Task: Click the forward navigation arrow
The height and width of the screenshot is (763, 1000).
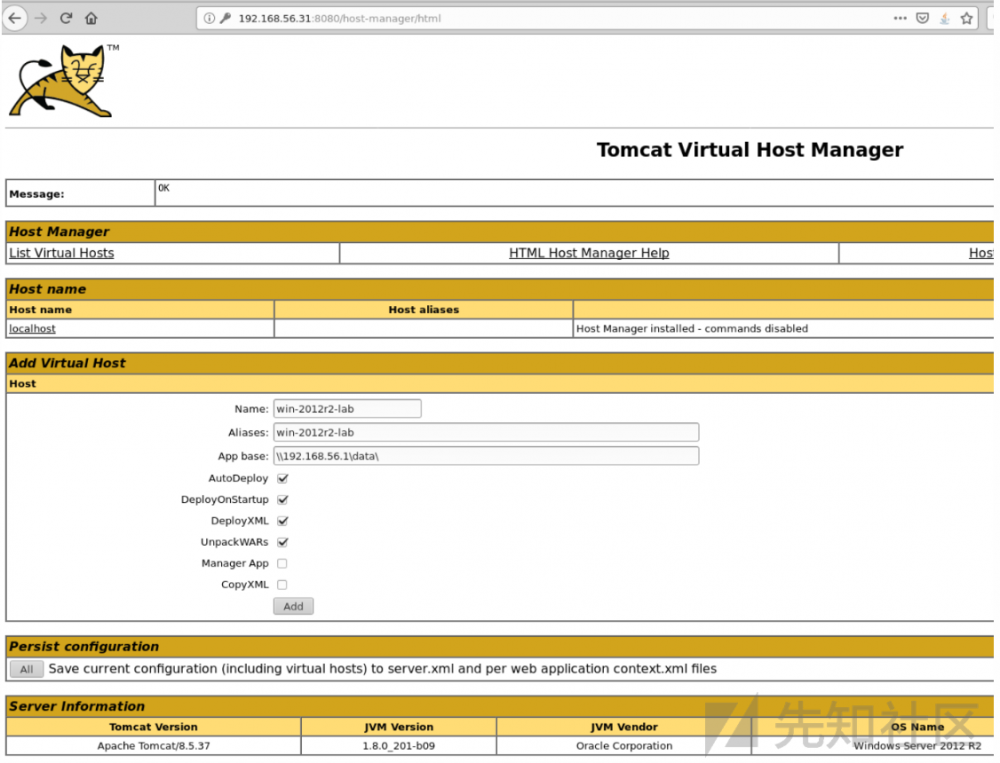Action: pos(40,17)
